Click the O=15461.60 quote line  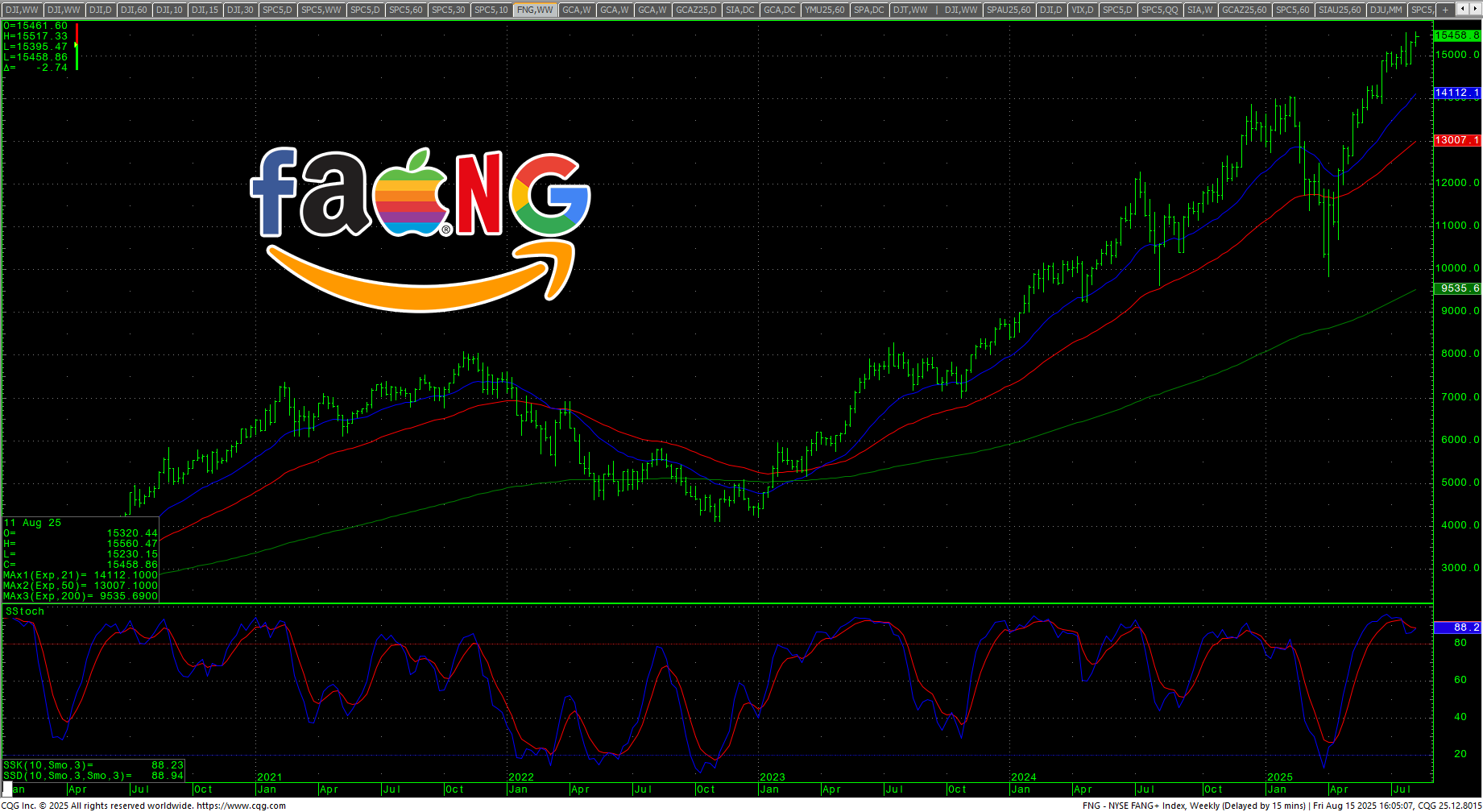[x=35, y=26]
